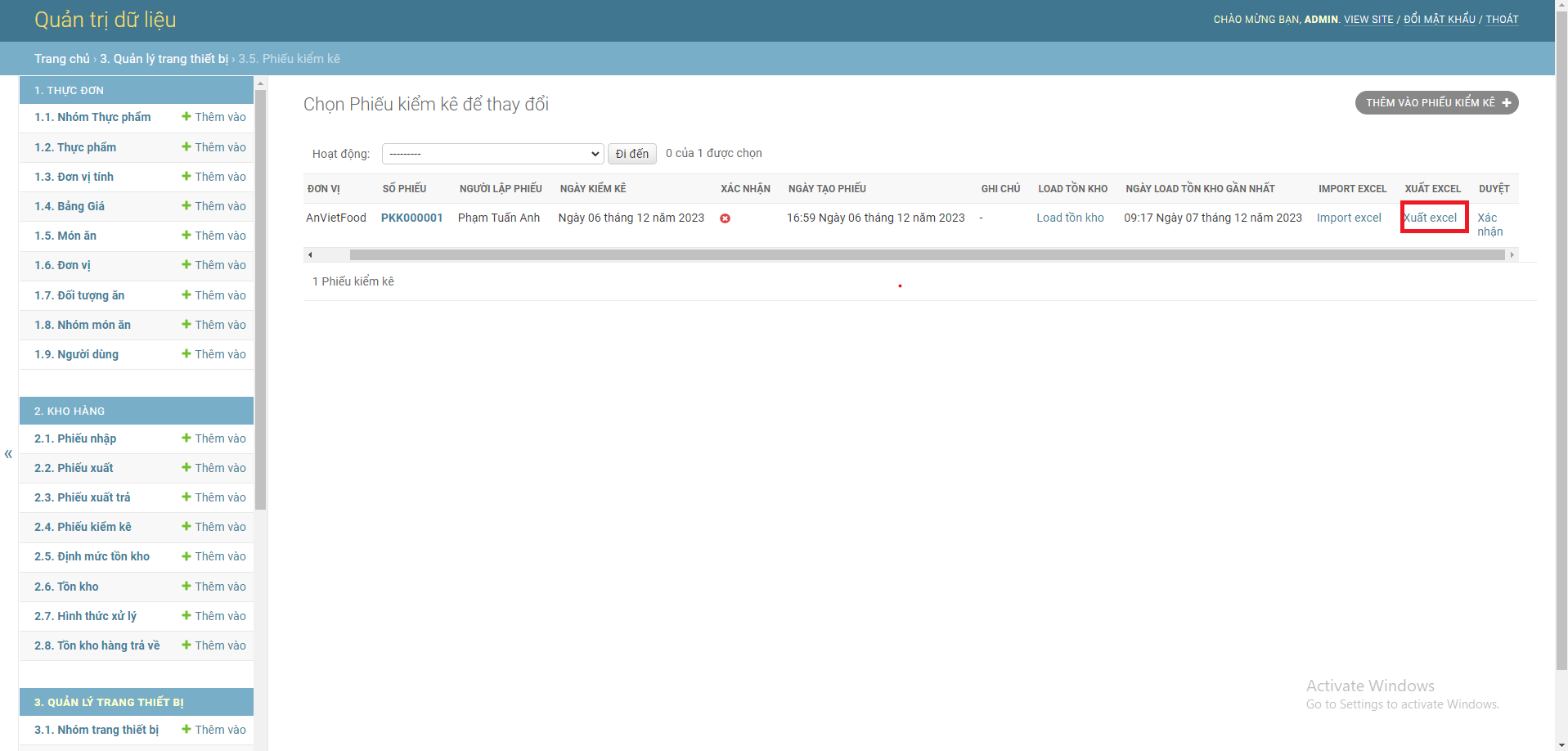Click plus icon to add Nhóm Thực phẩm
Viewport: 1568px width, 751px height.
[186, 117]
